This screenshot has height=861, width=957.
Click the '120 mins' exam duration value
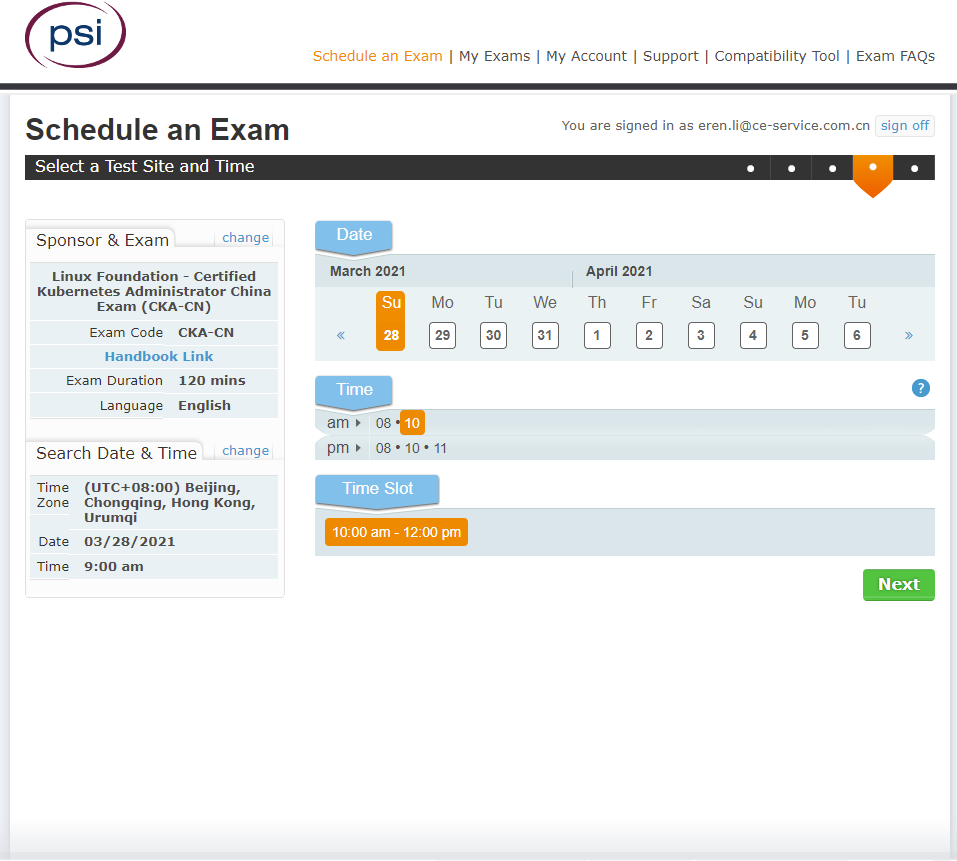coord(212,381)
